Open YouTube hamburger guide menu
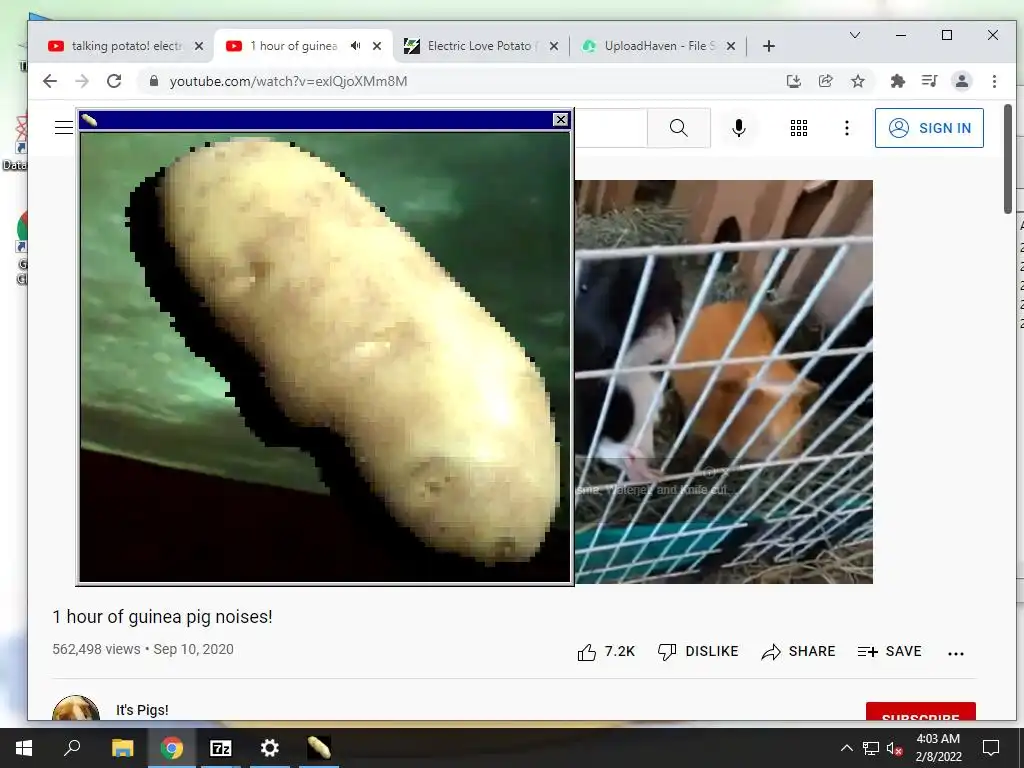The width and height of the screenshot is (1024, 768). [x=64, y=127]
